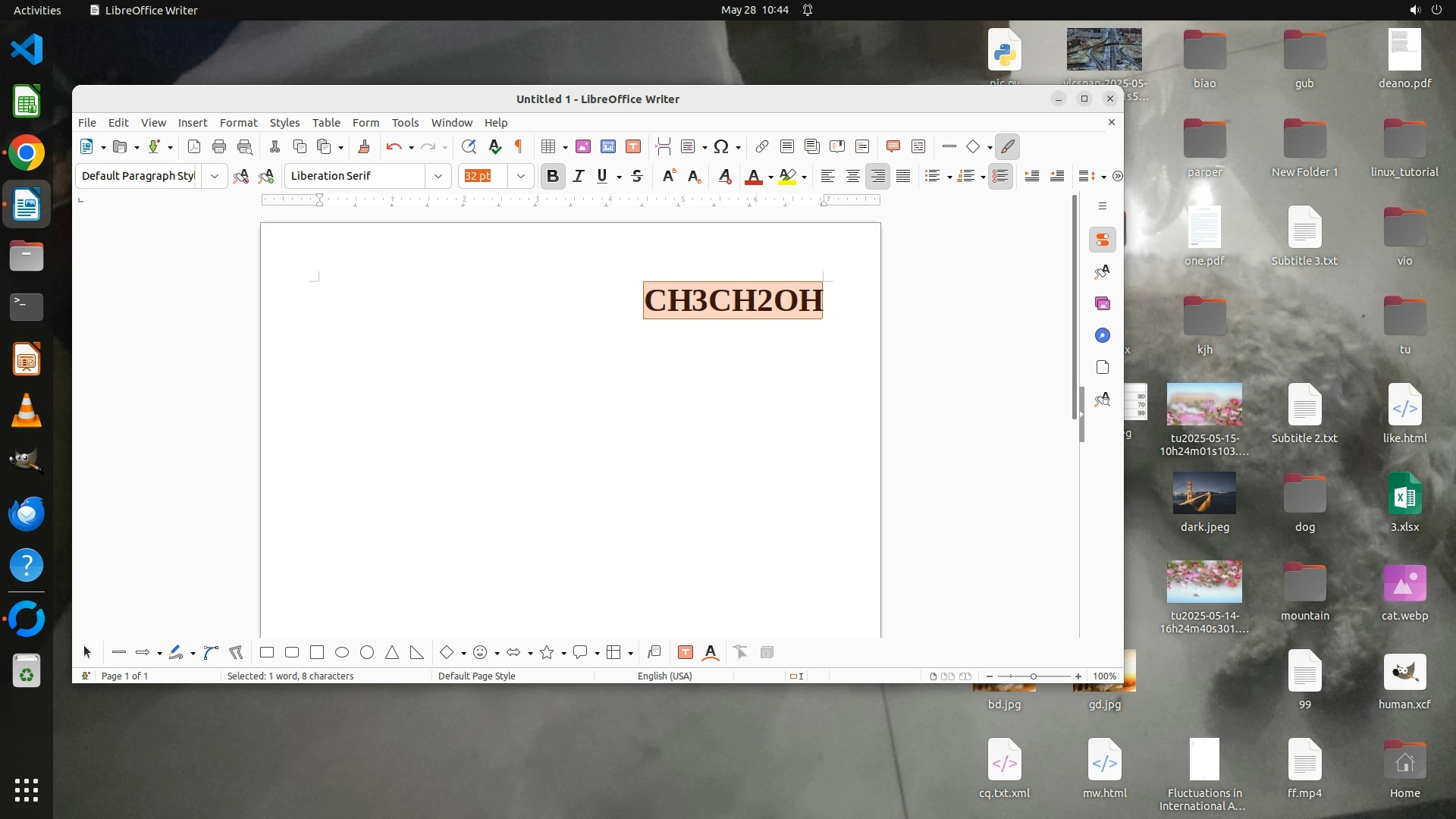
Task: Click Default Page Style in status bar
Action: tap(476, 676)
